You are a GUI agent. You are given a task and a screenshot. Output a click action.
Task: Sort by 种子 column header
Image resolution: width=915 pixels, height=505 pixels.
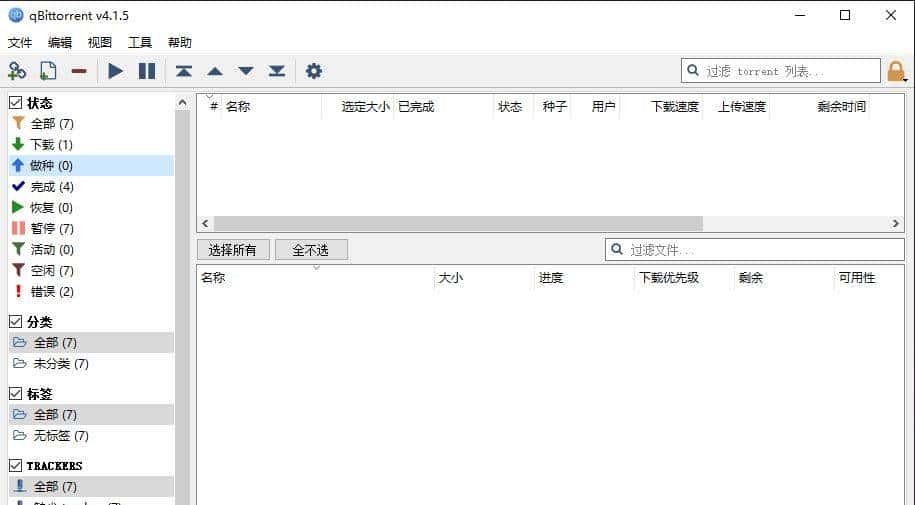[552, 107]
